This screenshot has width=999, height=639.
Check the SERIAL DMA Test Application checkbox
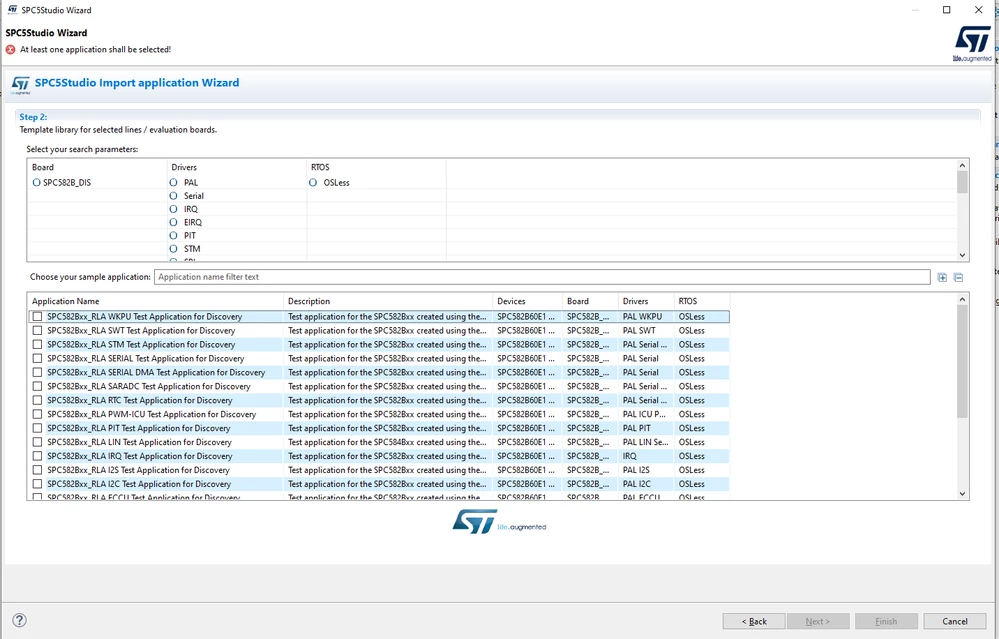(x=38, y=373)
